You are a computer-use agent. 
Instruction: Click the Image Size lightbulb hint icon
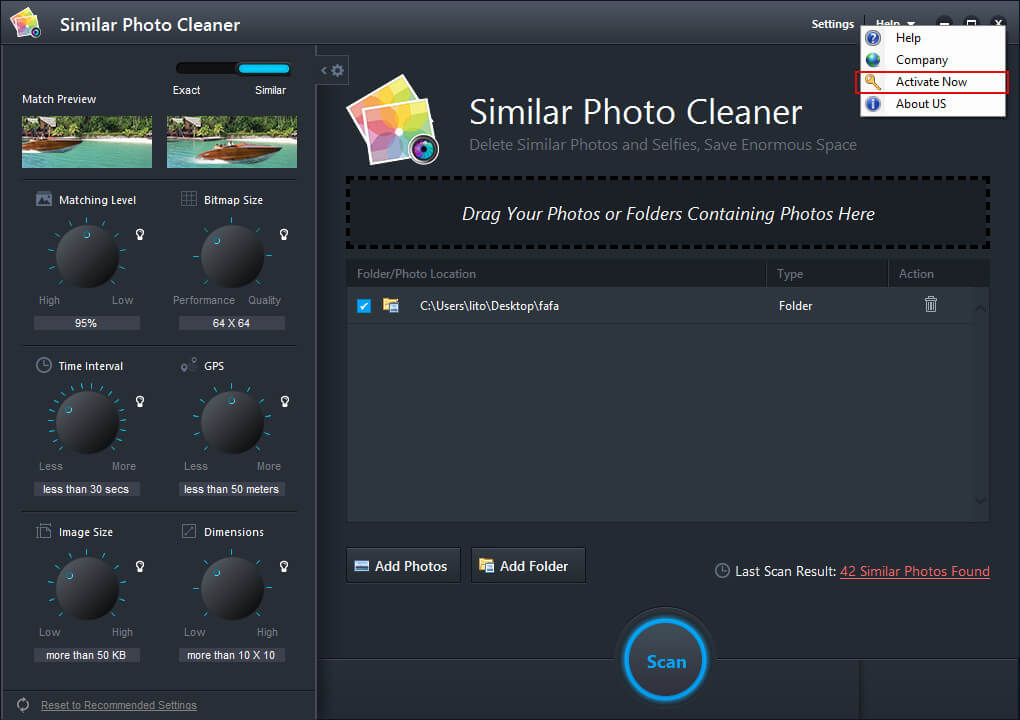pyautogui.click(x=140, y=567)
